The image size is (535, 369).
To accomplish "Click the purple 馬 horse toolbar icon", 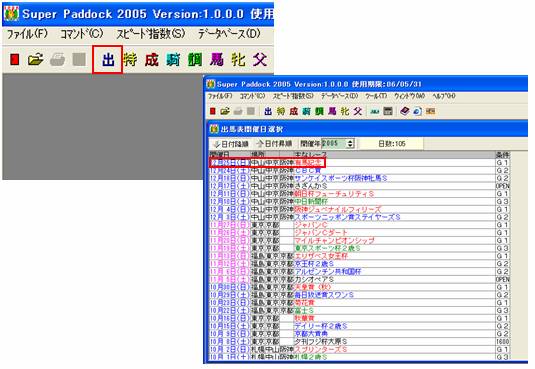I will tap(216, 60).
